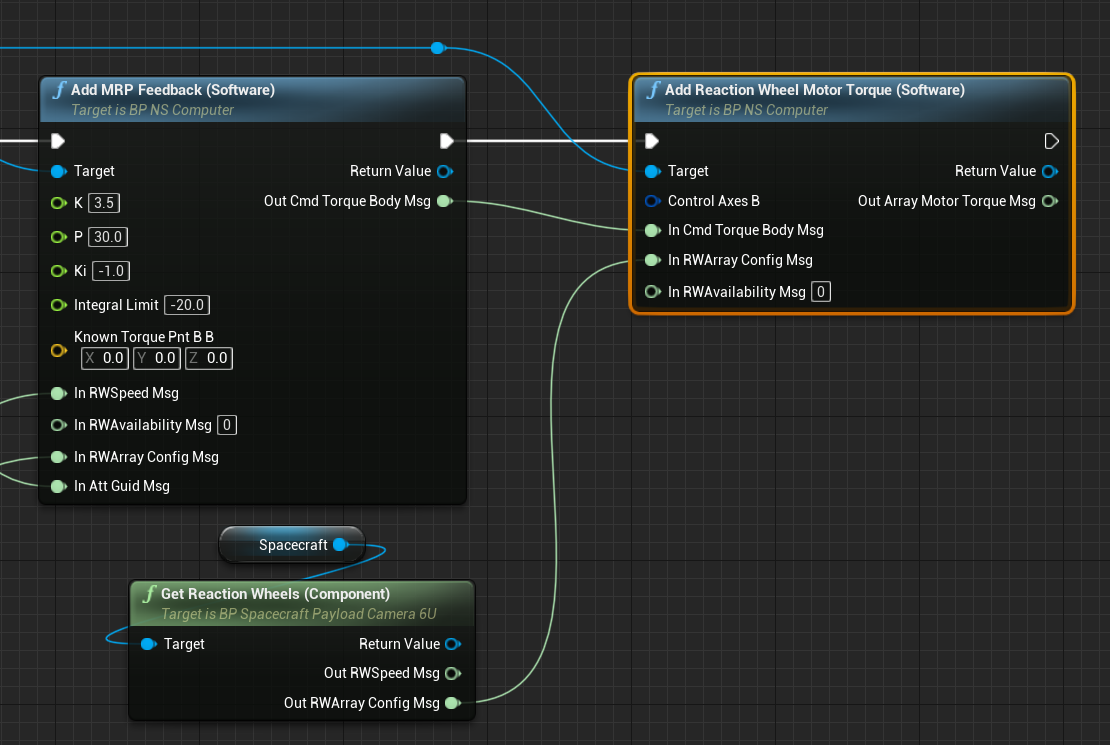Click the Out Array Motor Torque Msg pin

[x=1049, y=201]
